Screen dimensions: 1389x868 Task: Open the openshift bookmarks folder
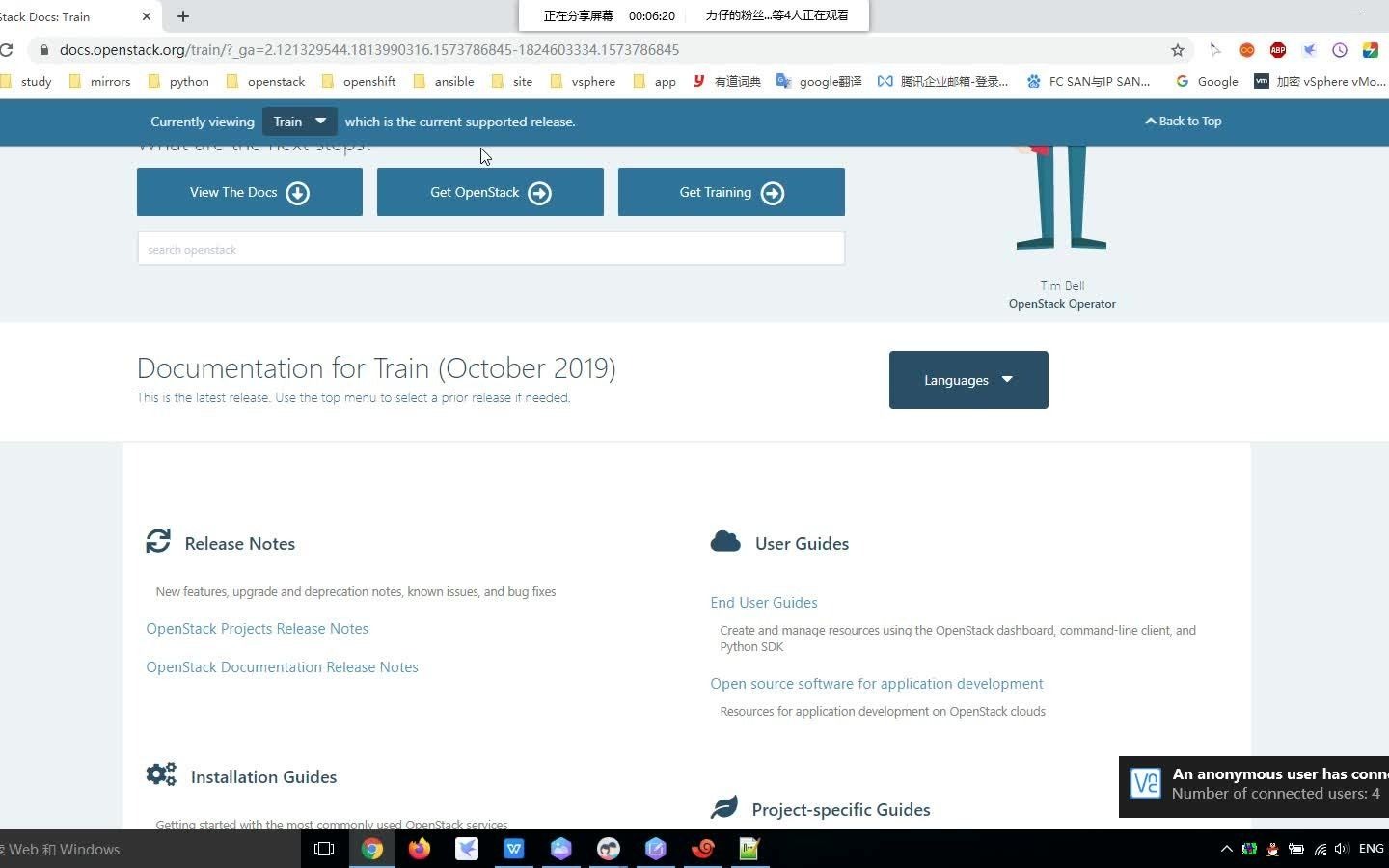point(359,82)
